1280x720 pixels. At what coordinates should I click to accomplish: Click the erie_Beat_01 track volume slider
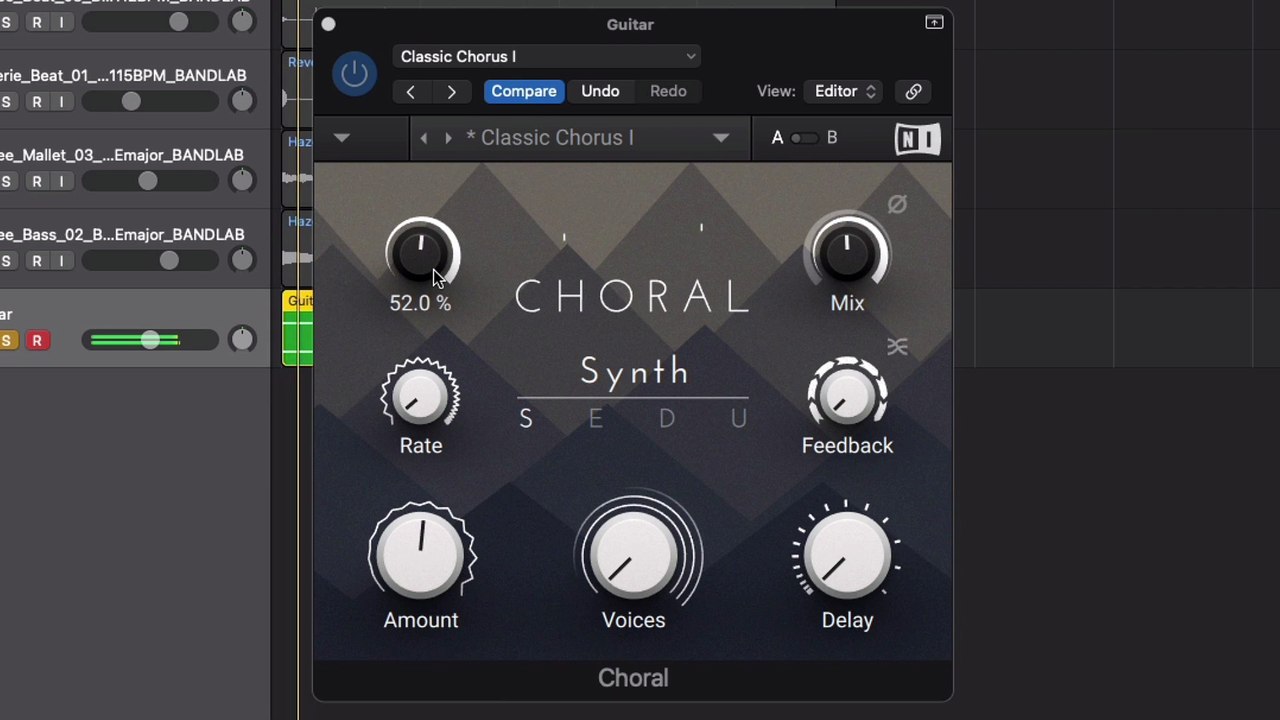[150, 102]
